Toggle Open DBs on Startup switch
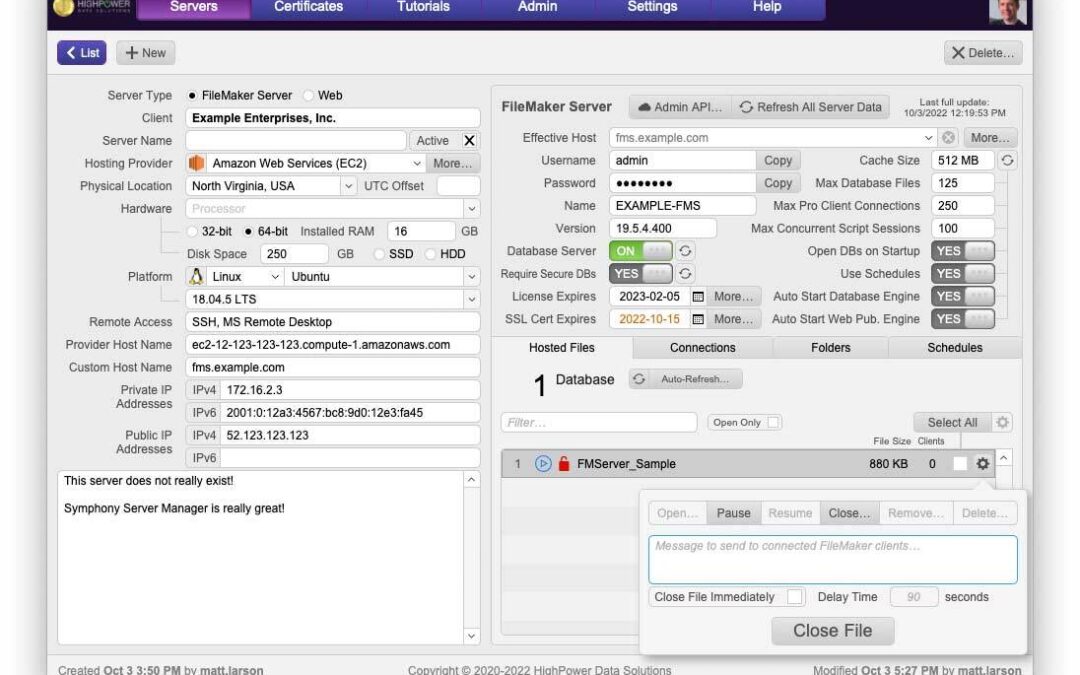This screenshot has height=675, width=1080. pos(963,251)
